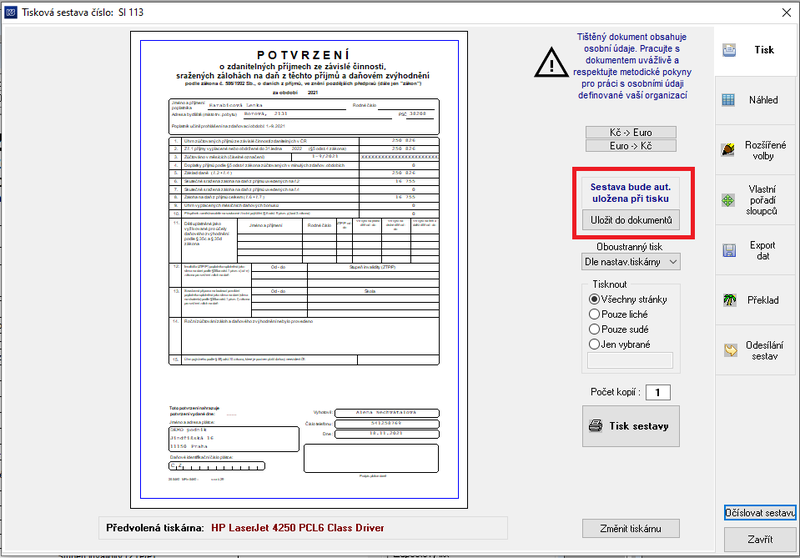Image resolution: width=800 pixels, height=558 pixels.
Task: Open the Náhled grid icon
Action: coord(729,100)
